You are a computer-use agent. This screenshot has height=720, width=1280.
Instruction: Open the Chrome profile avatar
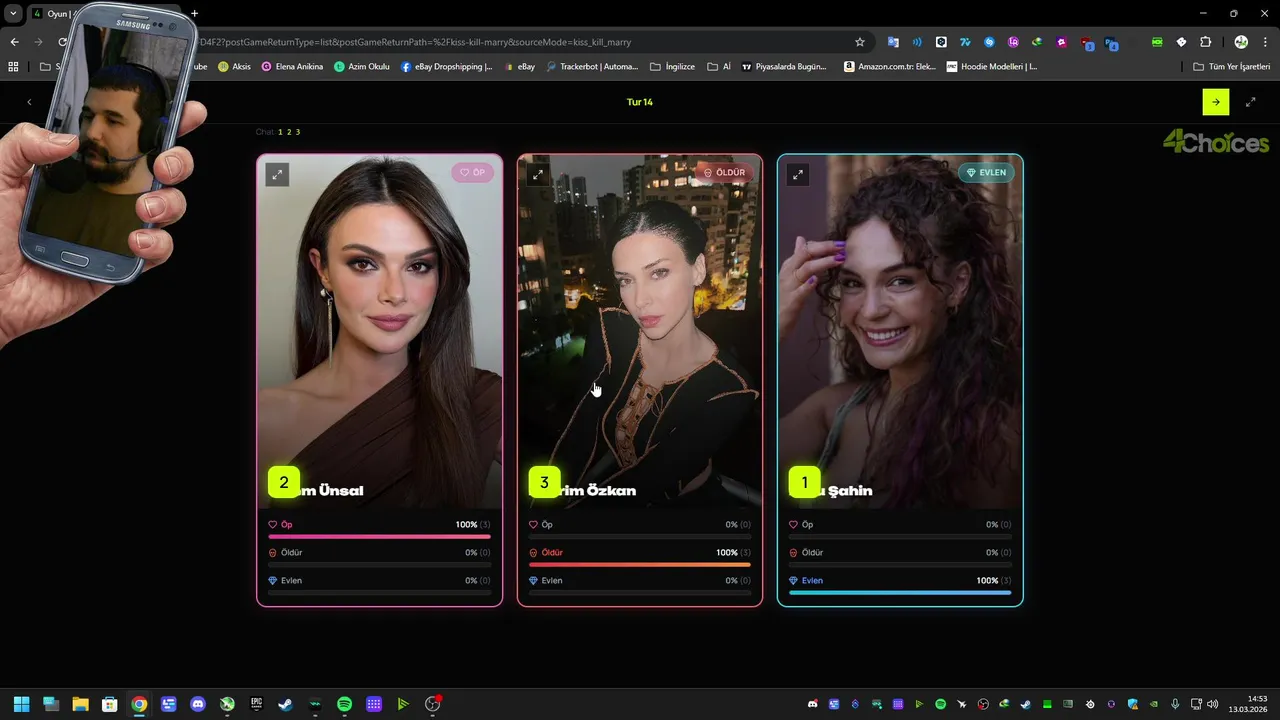pos(1241,42)
